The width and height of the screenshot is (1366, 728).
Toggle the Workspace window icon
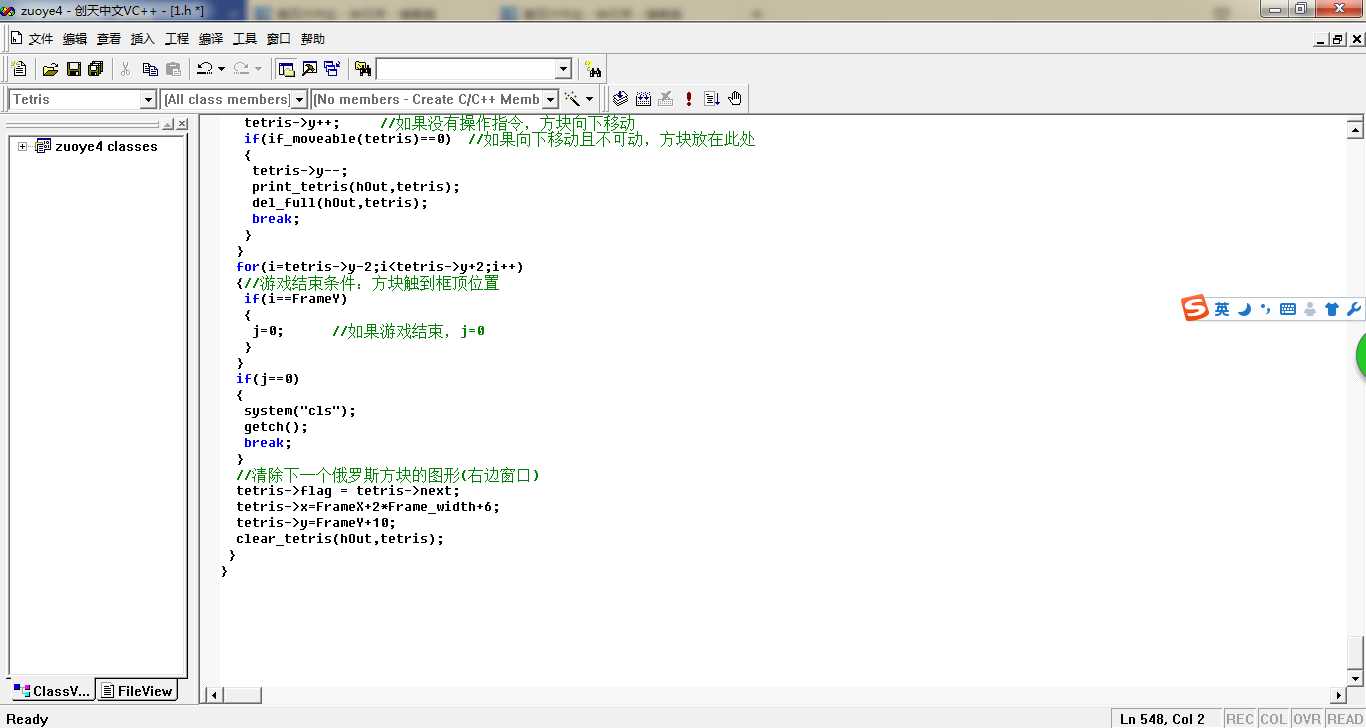pos(286,69)
